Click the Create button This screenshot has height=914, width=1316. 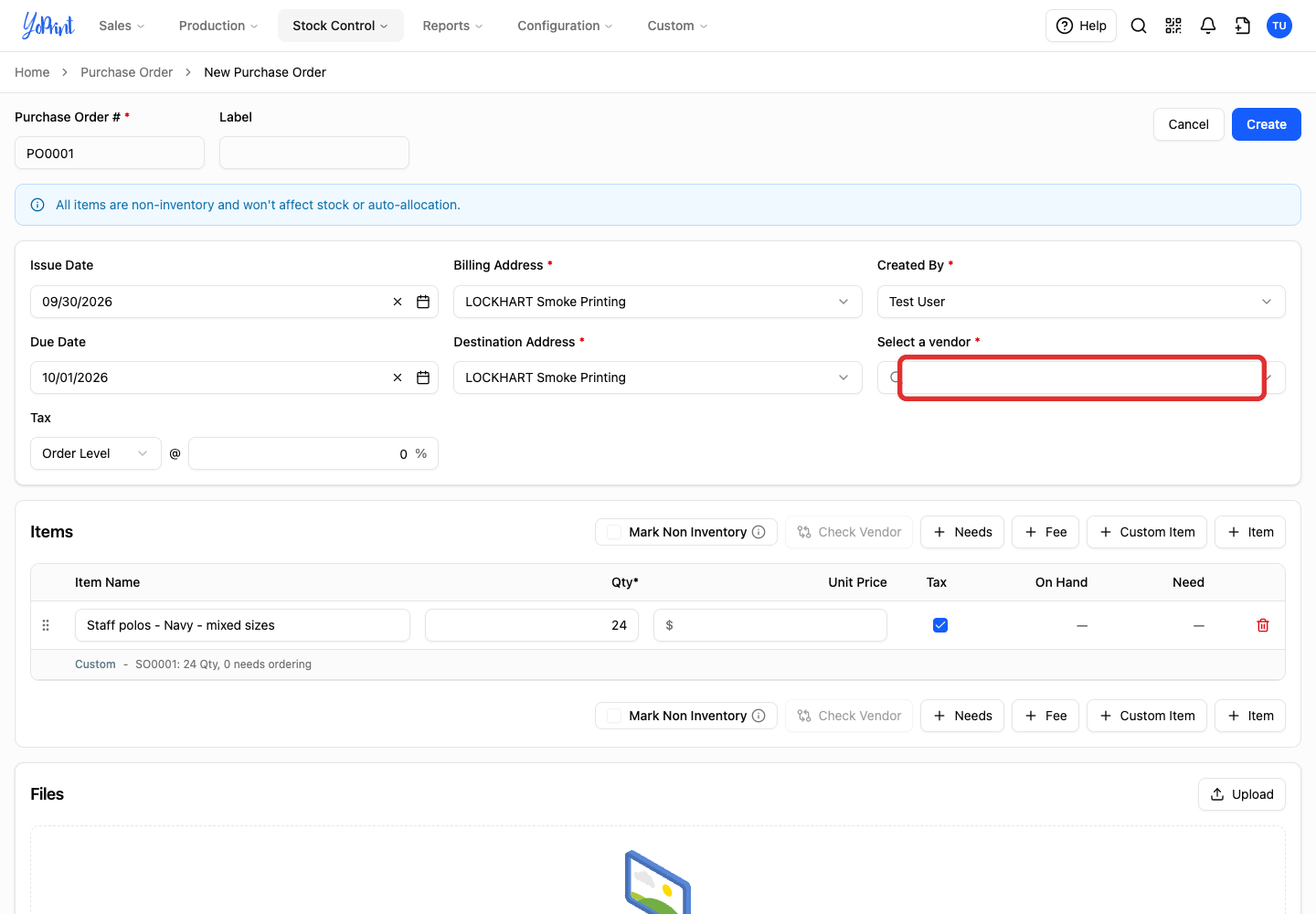click(x=1267, y=124)
